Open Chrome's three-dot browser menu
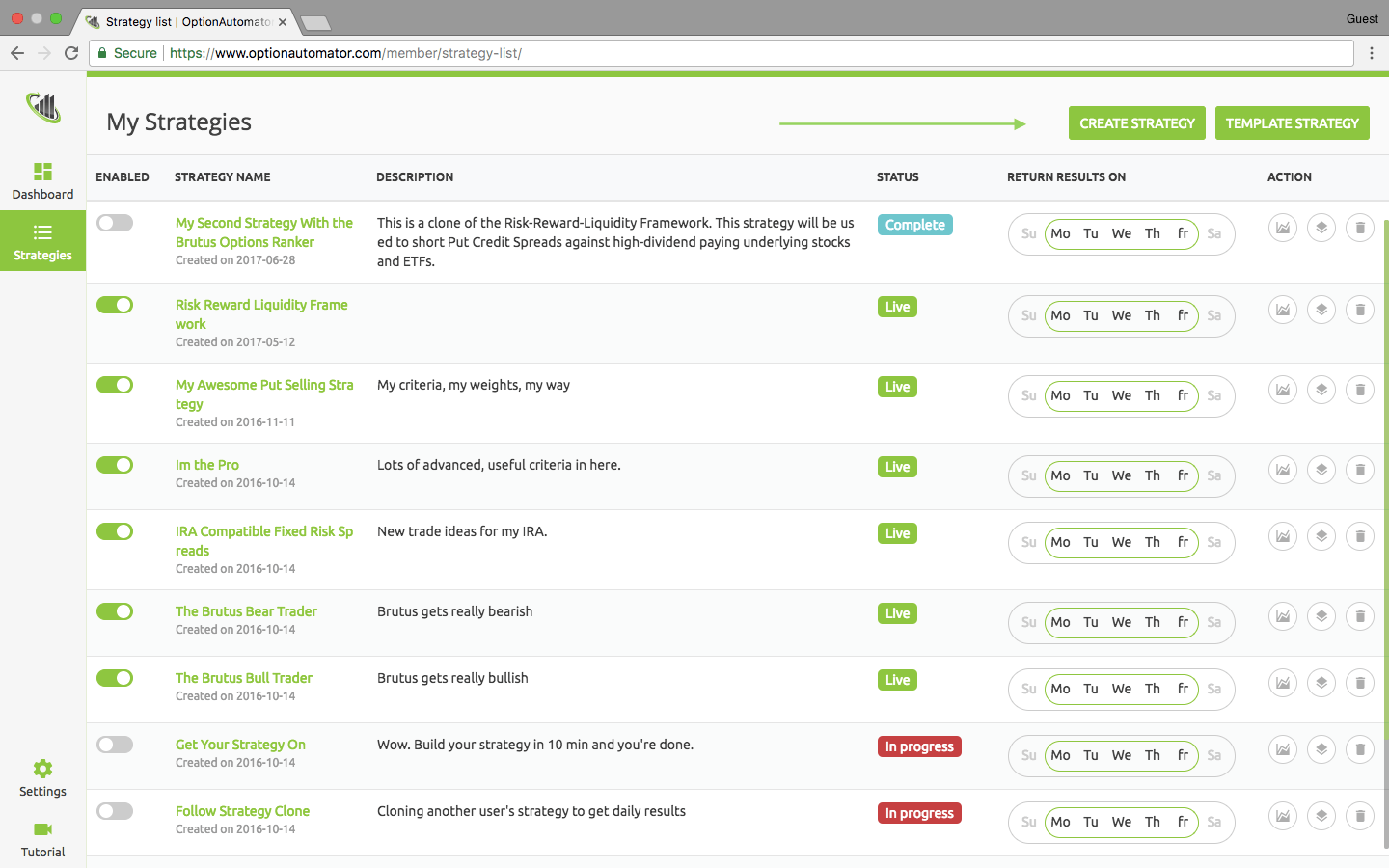1389x868 pixels. tap(1372, 53)
